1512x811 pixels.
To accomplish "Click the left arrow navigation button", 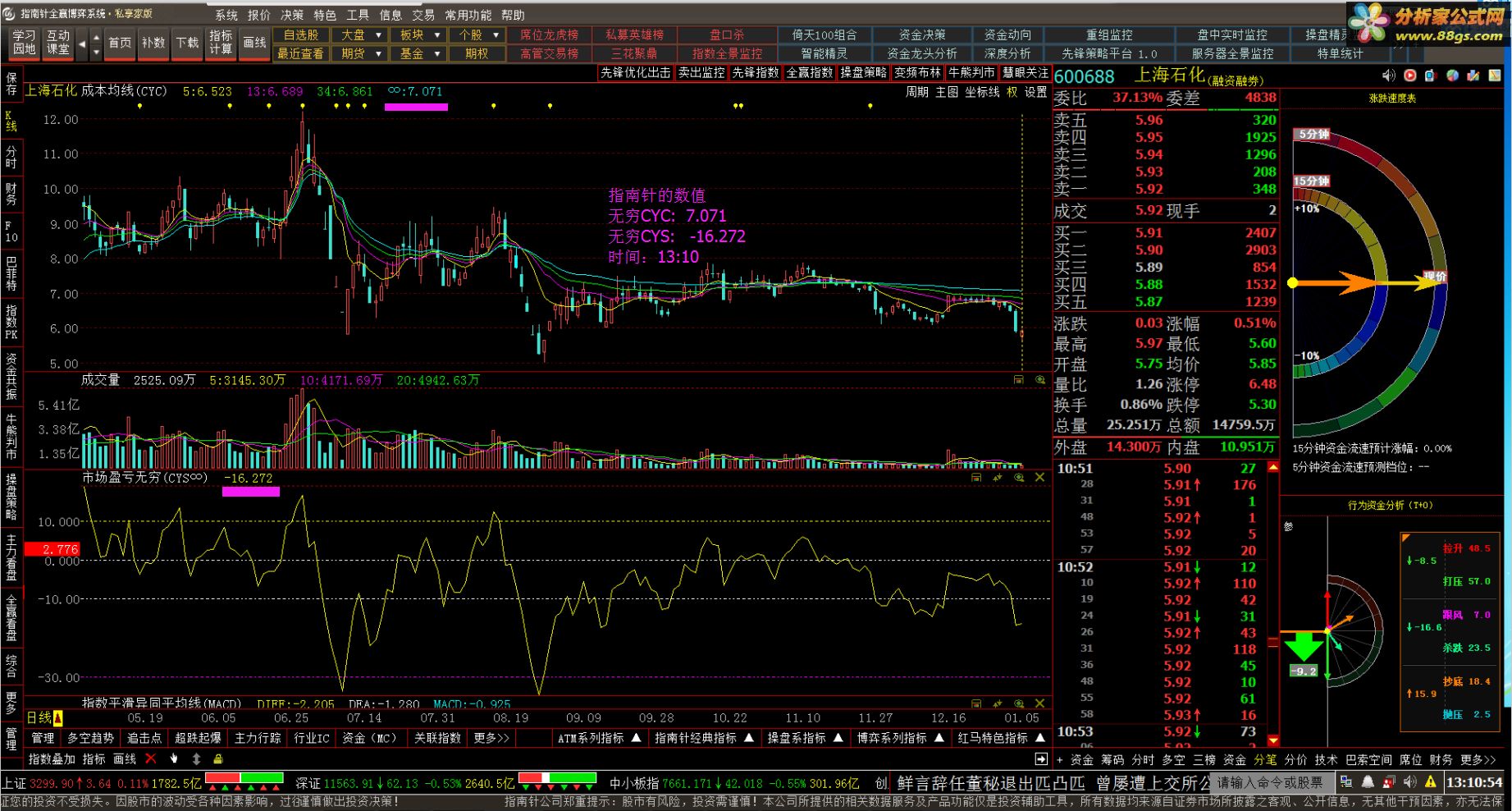I will (x=81, y=44).
